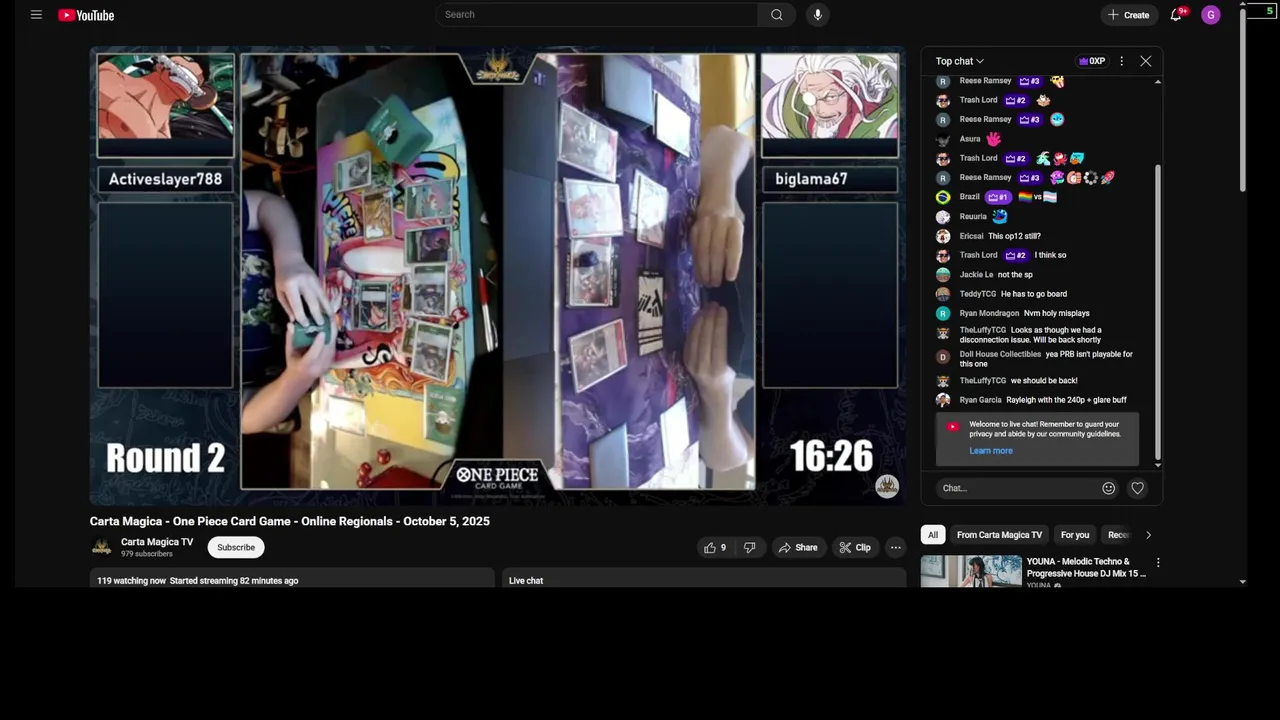Open YOUNA Melodic Techno video thumbnail
This screenshot has width=1280, height=720.
pos(971,571)
